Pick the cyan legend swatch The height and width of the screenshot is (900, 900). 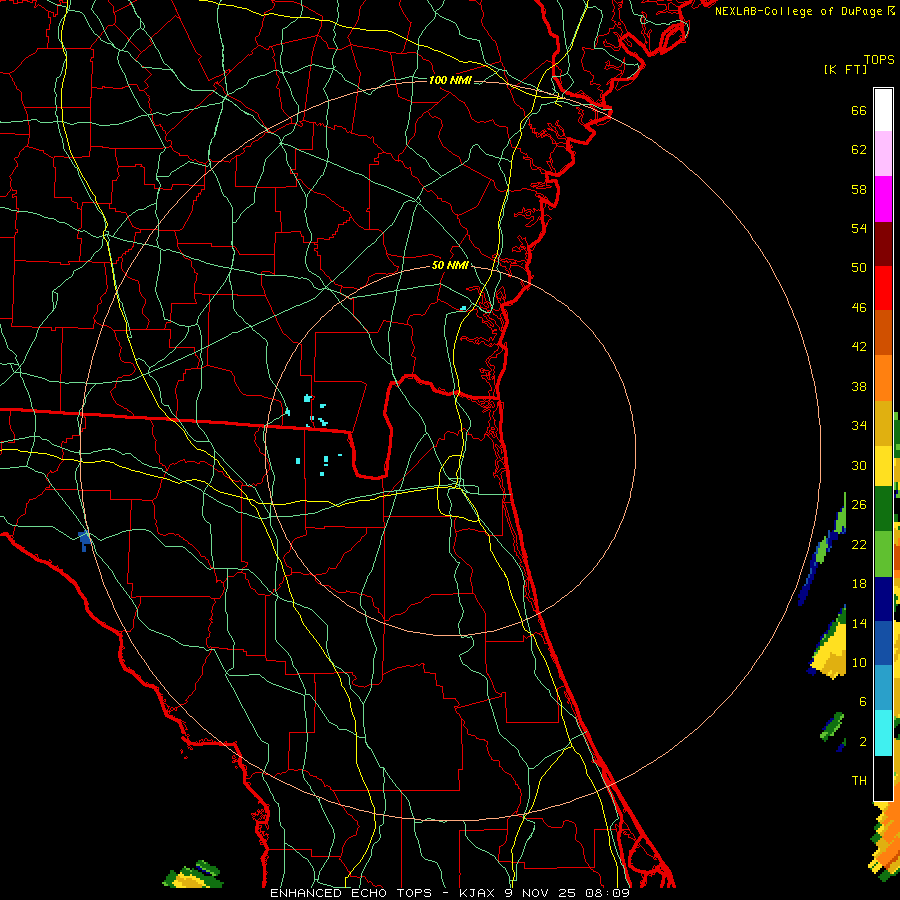tap(883, 733)
